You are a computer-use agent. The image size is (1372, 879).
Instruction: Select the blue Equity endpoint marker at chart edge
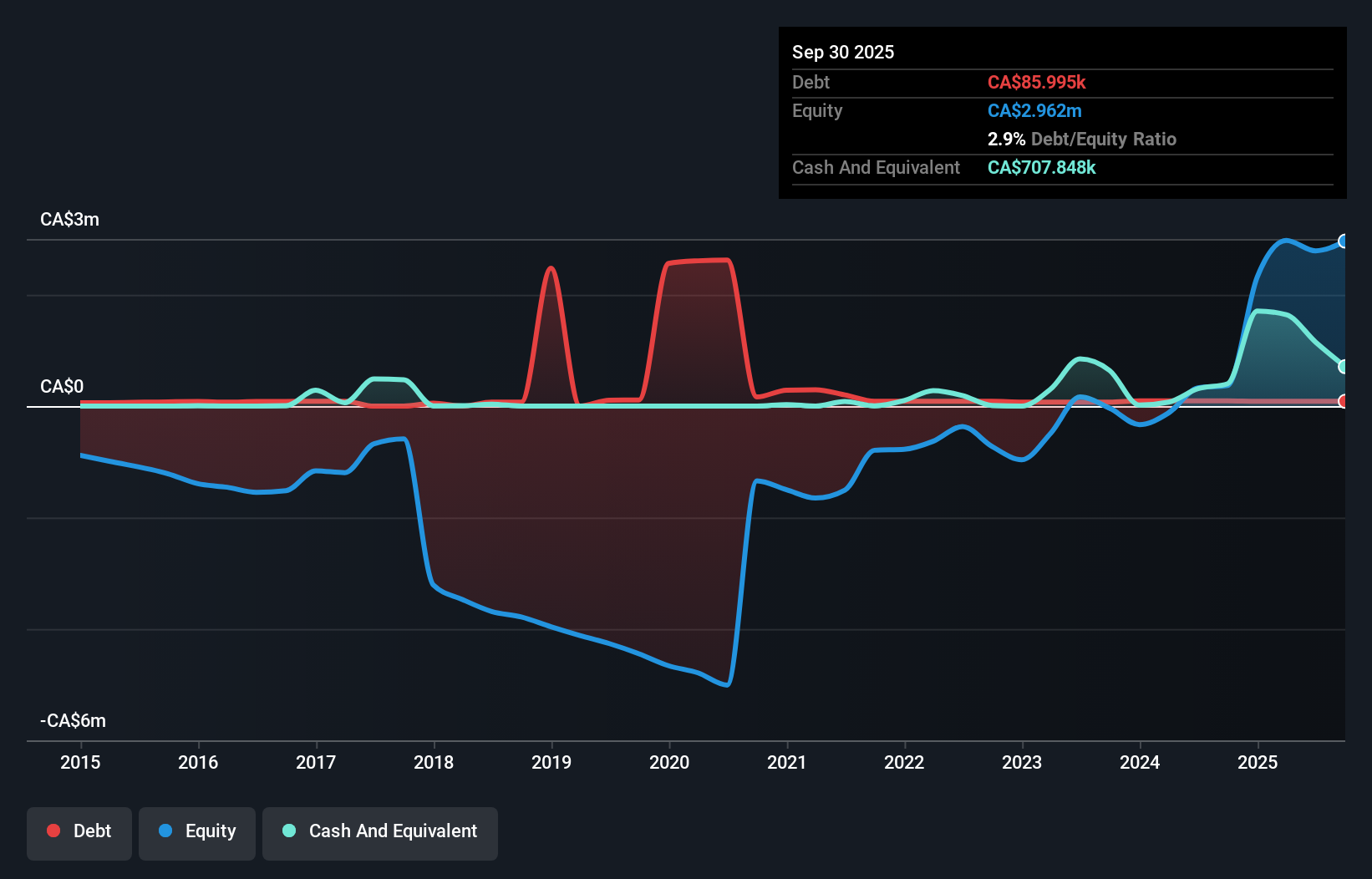(x=1344, y=241)
